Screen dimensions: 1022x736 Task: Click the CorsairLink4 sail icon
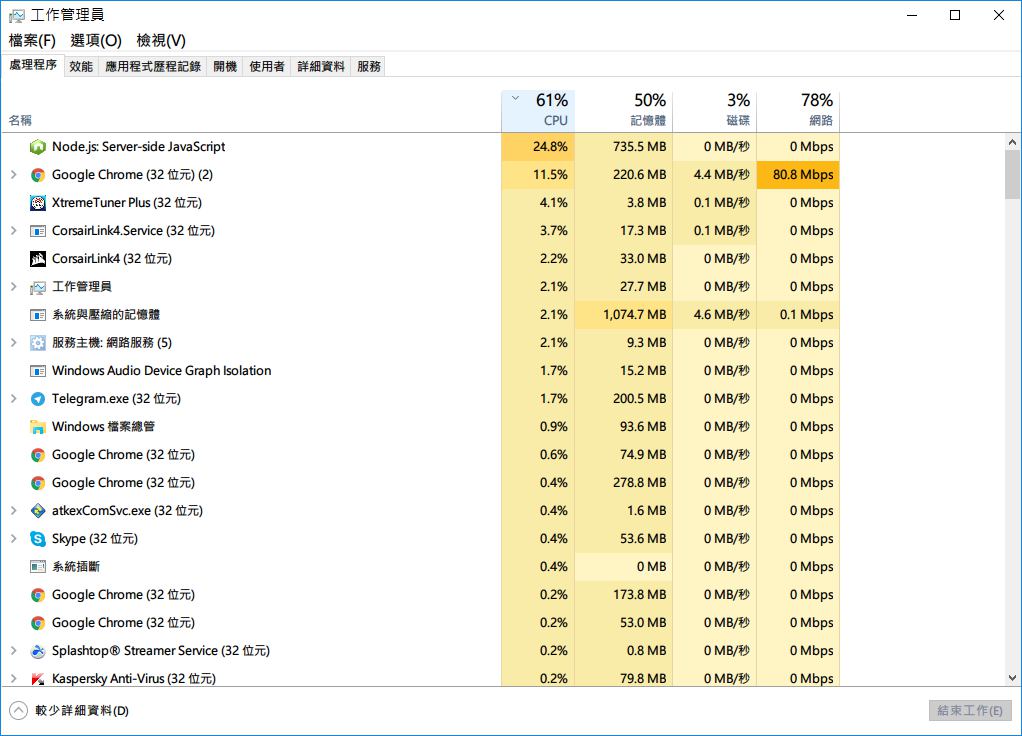pyautogui.click(x=38, y=259)
